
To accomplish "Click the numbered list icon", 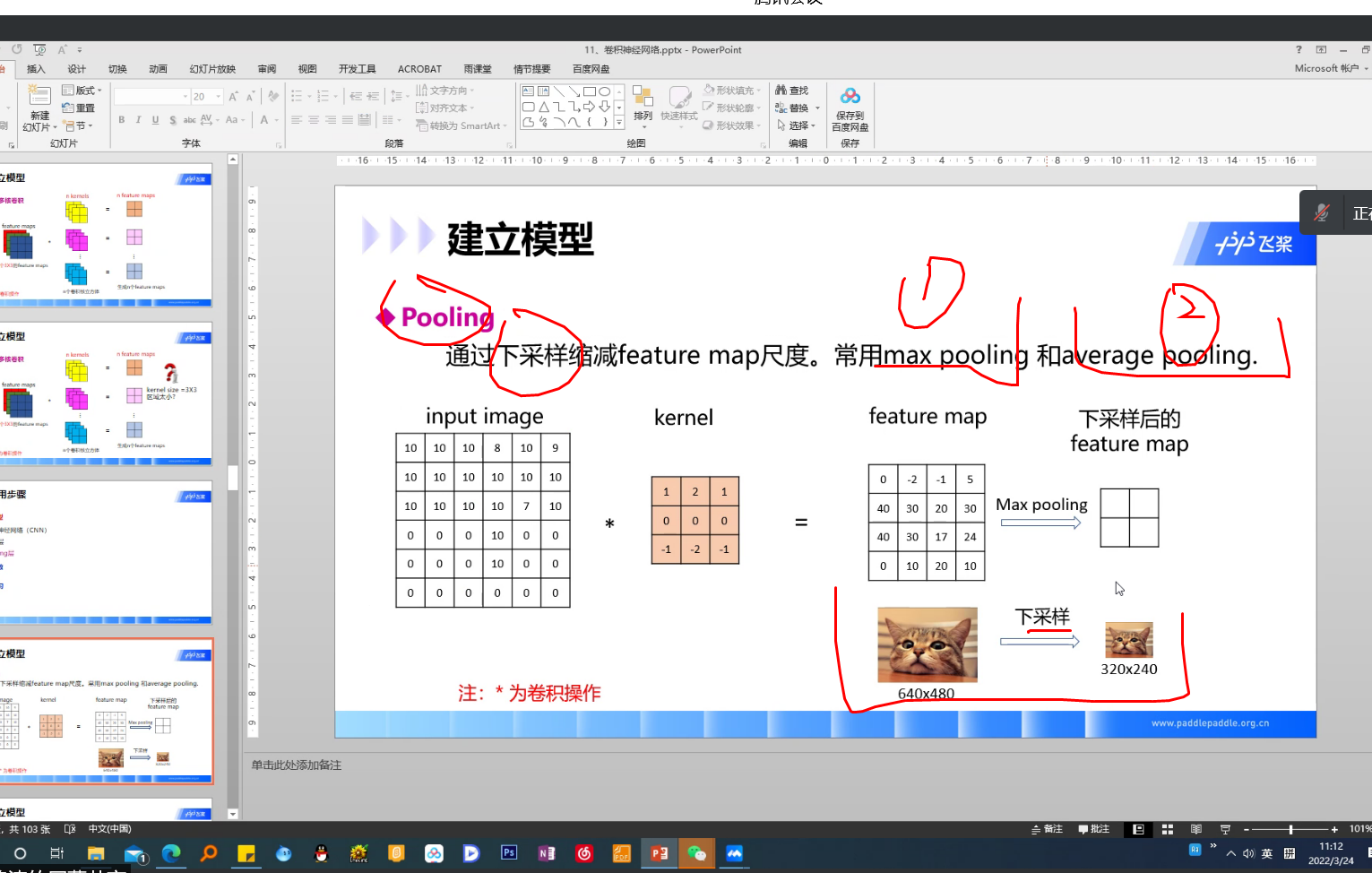I will [324, 97].
